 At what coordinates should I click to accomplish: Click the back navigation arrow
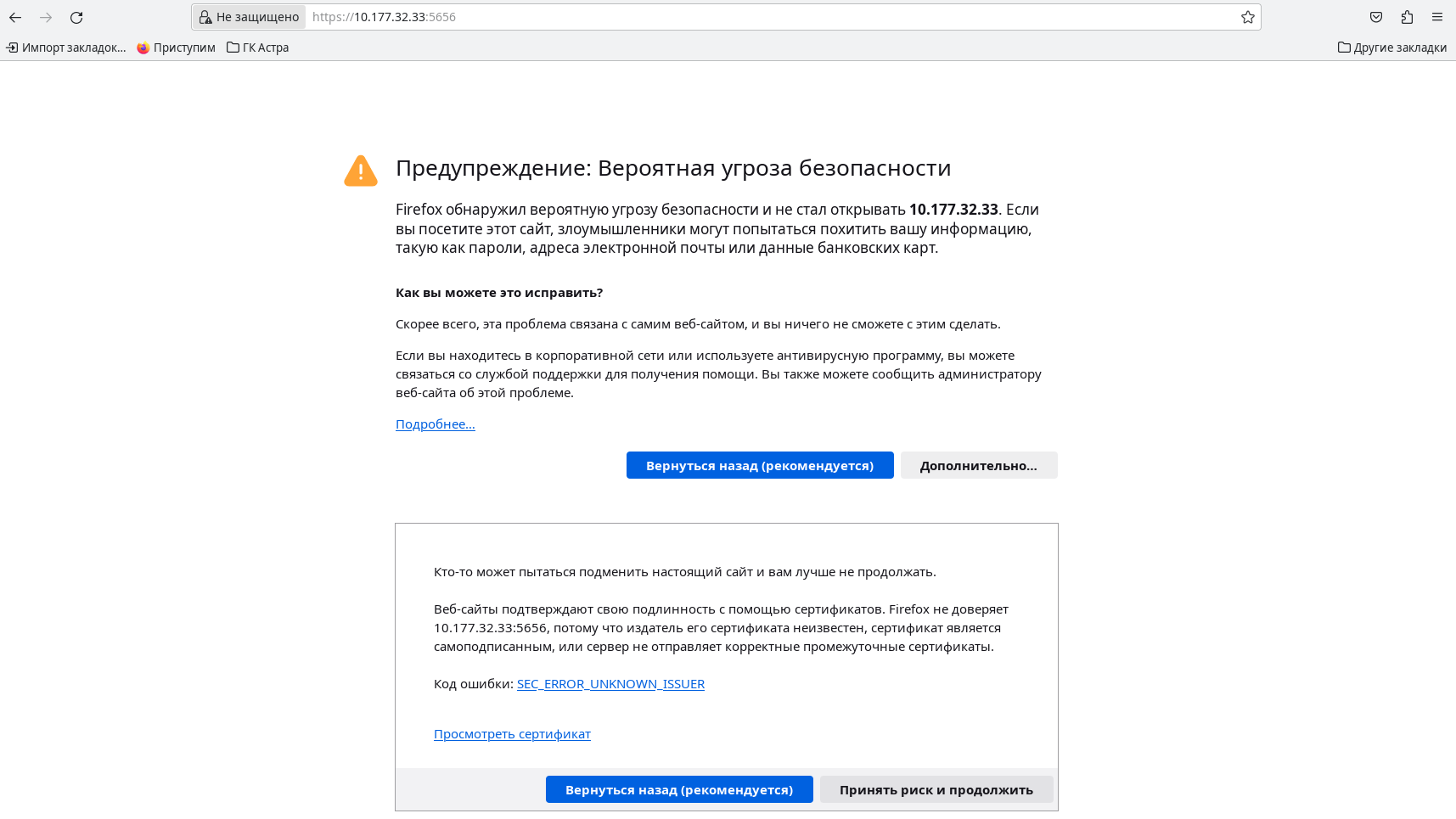pos(15,17)
